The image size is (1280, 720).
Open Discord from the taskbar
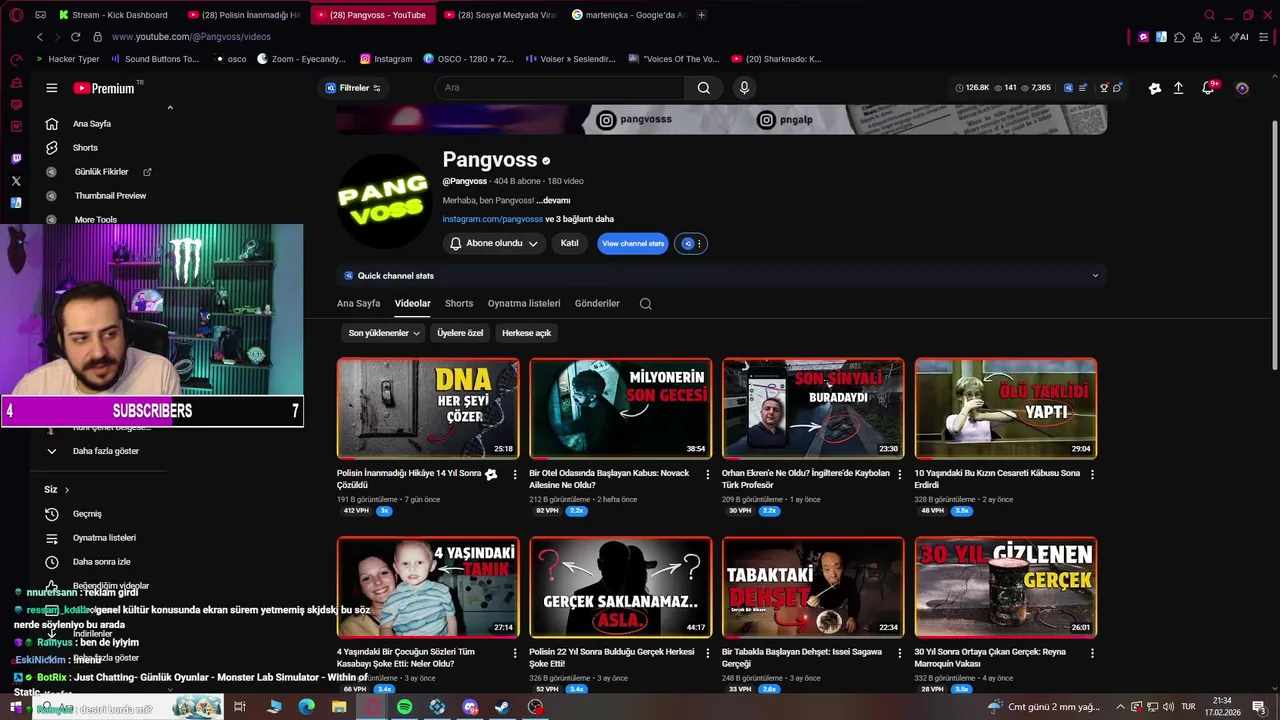(470, 707)
